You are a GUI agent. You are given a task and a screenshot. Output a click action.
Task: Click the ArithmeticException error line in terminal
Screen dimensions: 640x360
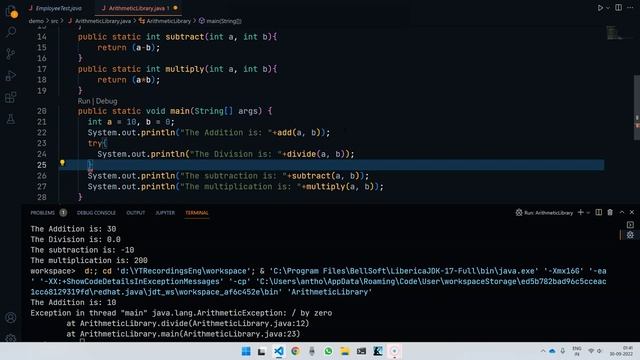point(181,313)
